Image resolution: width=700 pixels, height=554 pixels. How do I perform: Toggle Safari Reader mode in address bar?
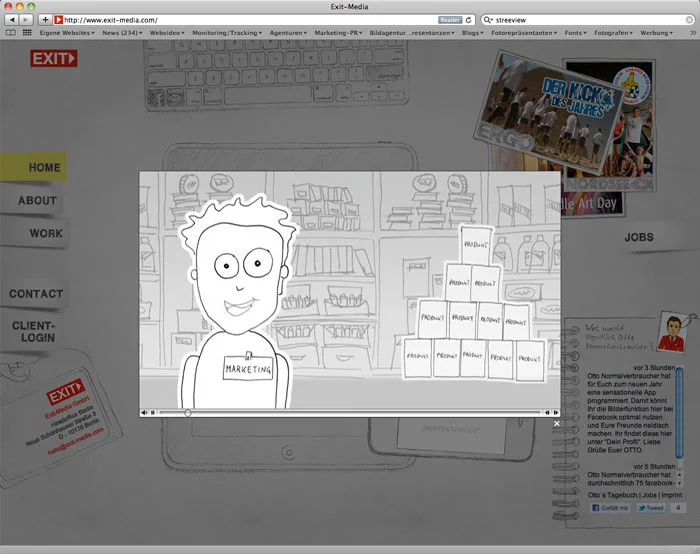(450, 20)
